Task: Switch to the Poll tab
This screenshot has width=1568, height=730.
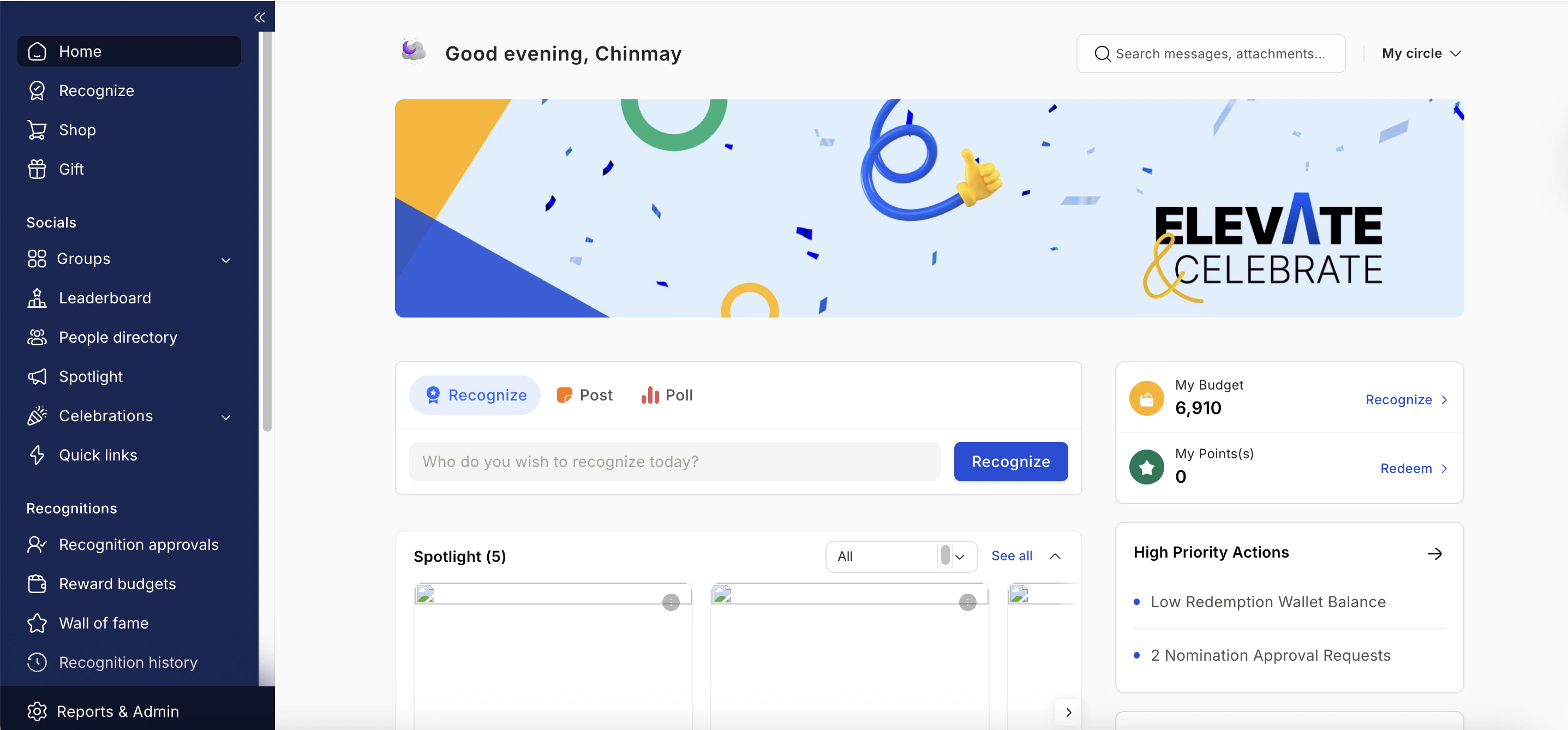Action: [667, 395]
